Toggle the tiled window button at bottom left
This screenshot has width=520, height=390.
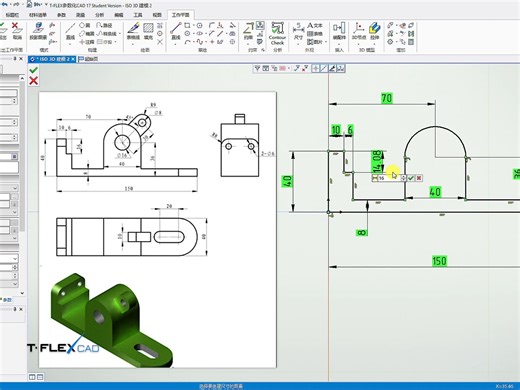pos(40,377)
